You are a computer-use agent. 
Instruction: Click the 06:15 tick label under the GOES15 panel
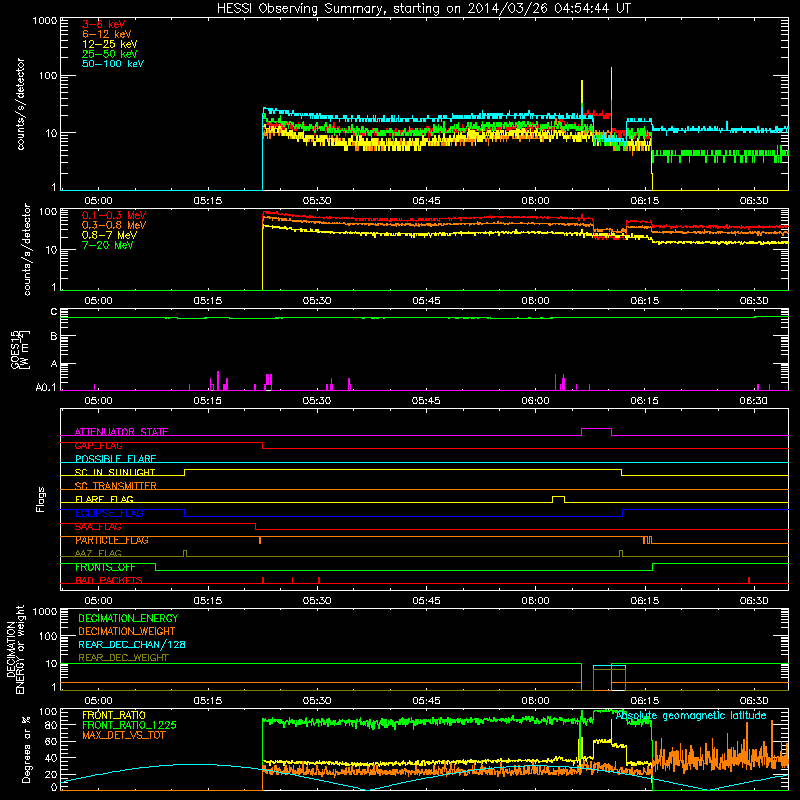coord(644,401)
